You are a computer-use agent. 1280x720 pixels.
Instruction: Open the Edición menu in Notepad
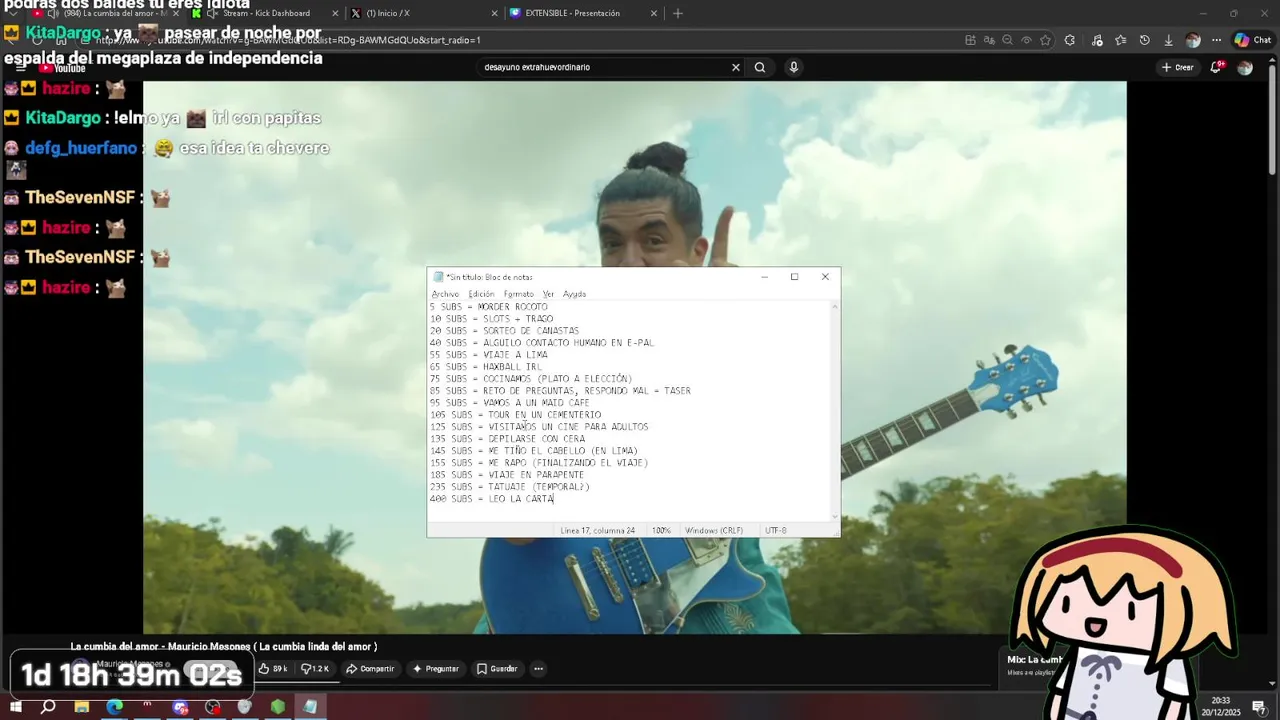481,294
